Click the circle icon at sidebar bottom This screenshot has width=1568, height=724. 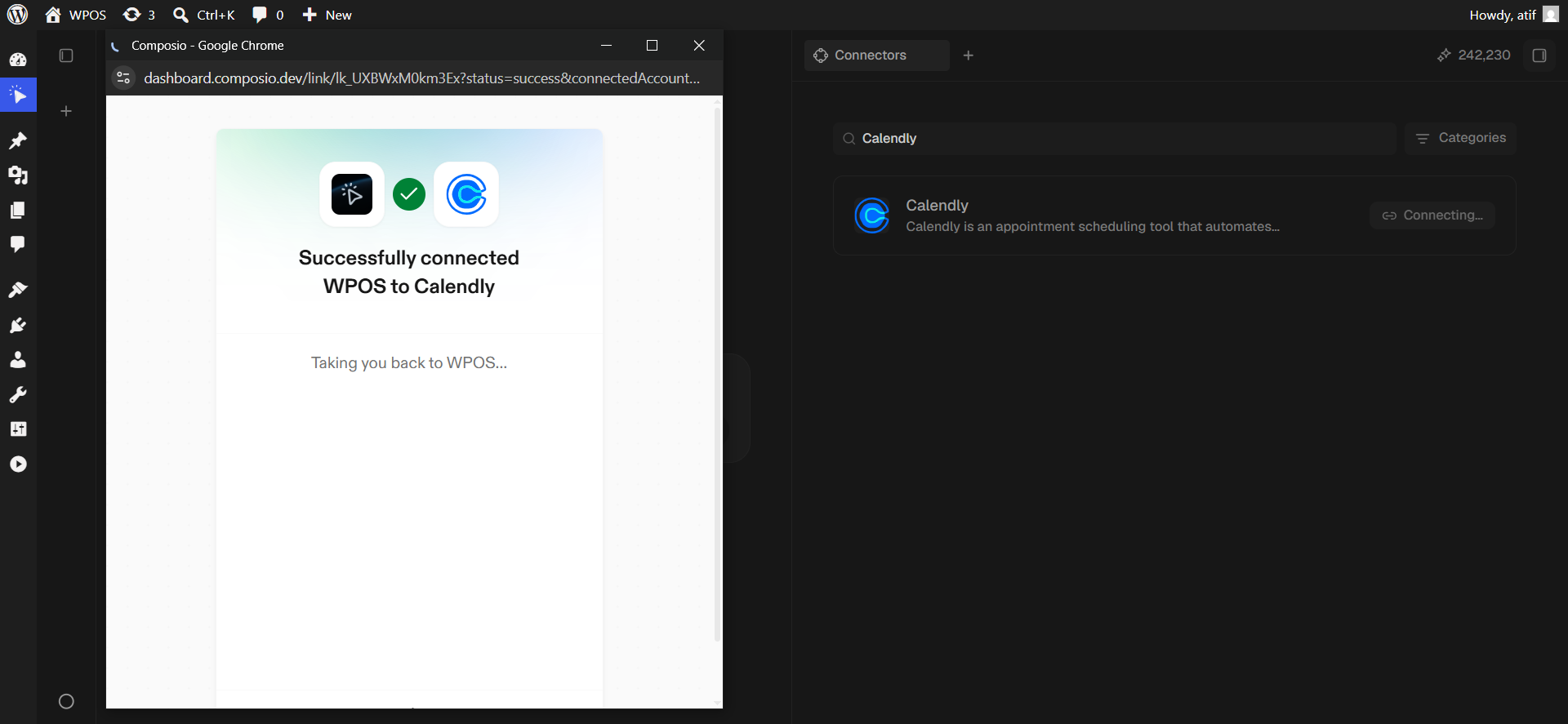click(66, 701)
